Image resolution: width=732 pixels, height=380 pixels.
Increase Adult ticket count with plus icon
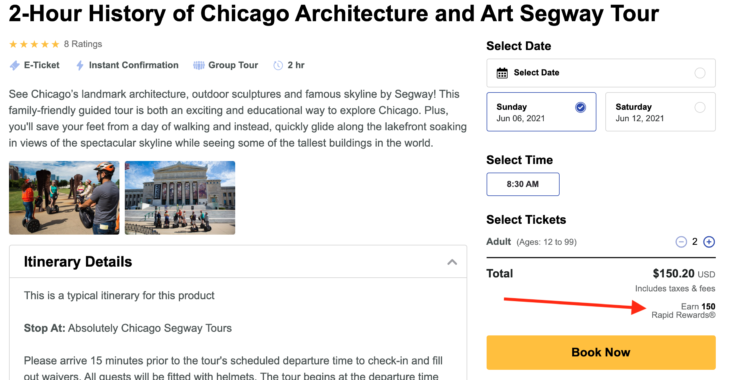(x=709, y=242)
